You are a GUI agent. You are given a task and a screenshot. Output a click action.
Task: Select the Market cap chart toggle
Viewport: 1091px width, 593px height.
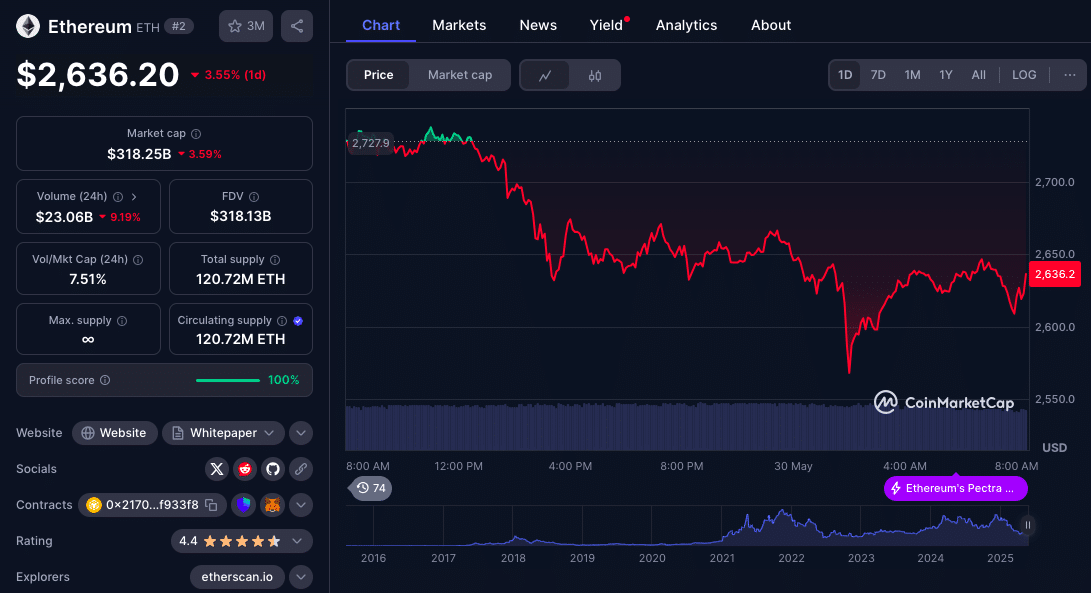point(460,75)
